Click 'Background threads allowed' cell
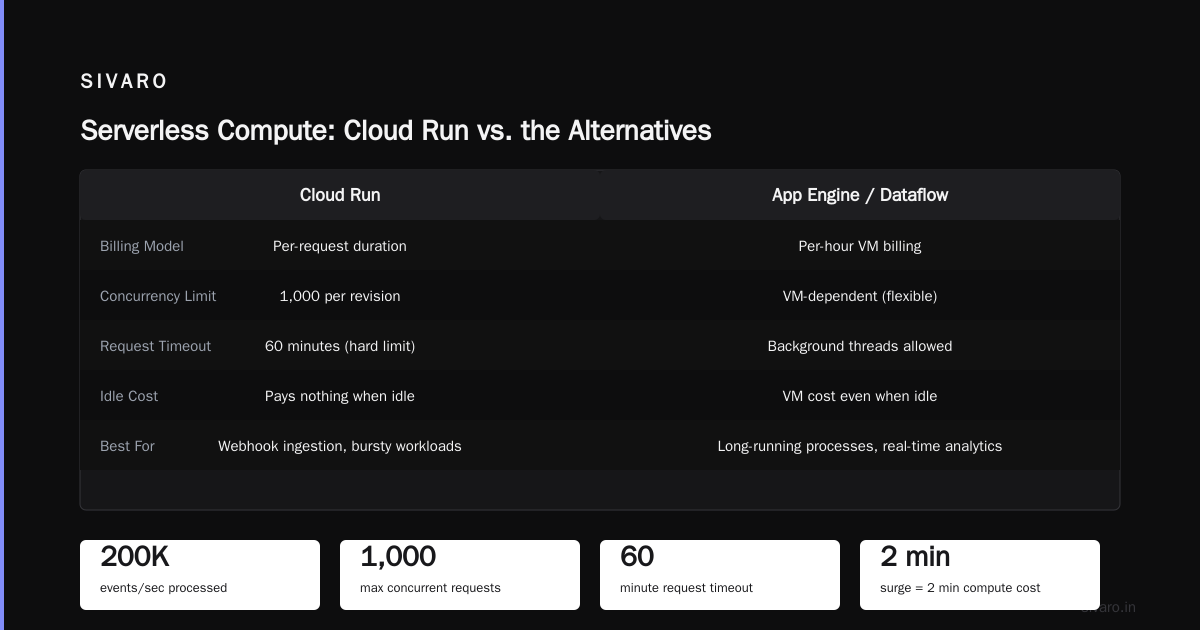This screenshot has height=630, width=1200. coord(860,346)
